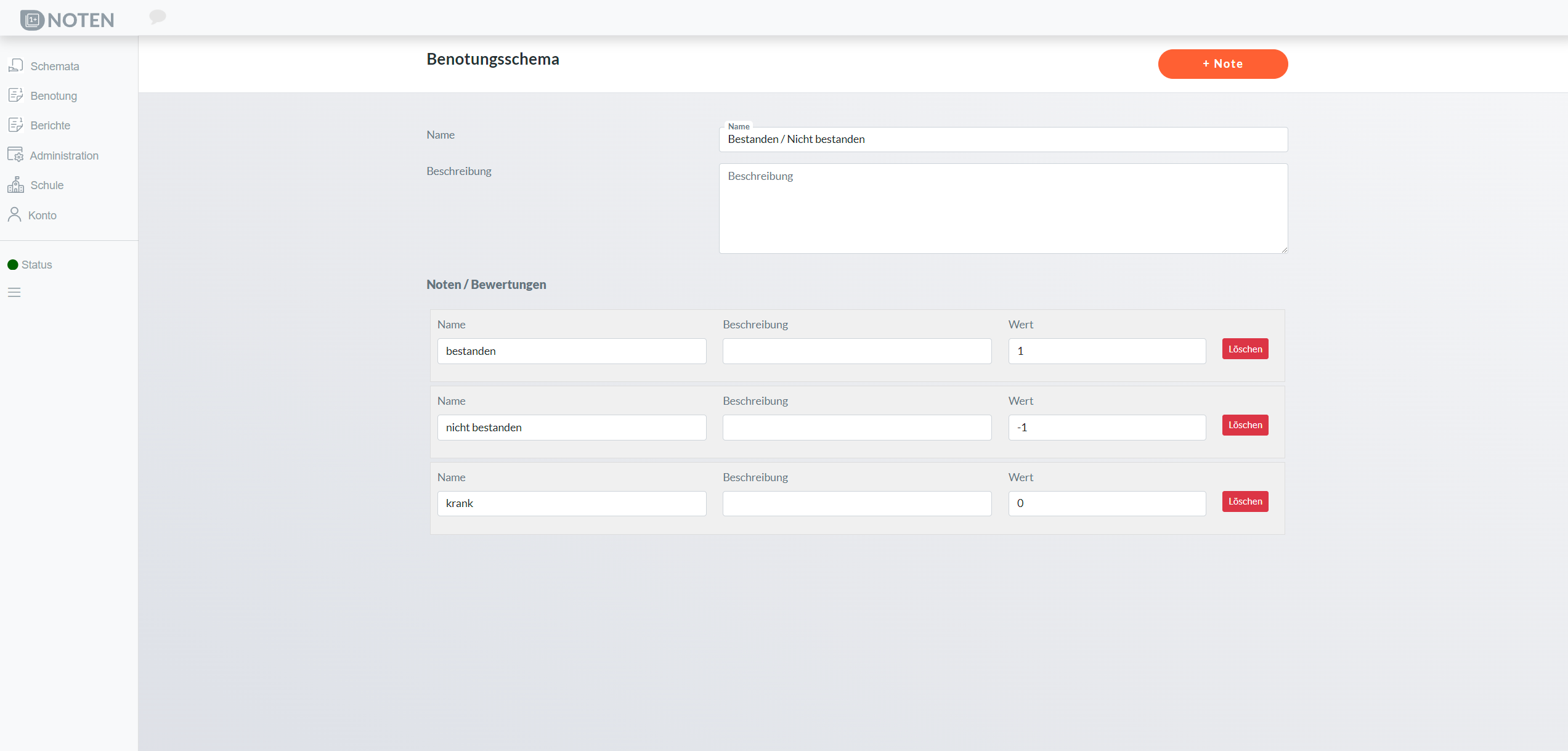This screenshot has width=1568, height=751.
Task: Click the green Status indicator dot
Action: pos(13,265)
